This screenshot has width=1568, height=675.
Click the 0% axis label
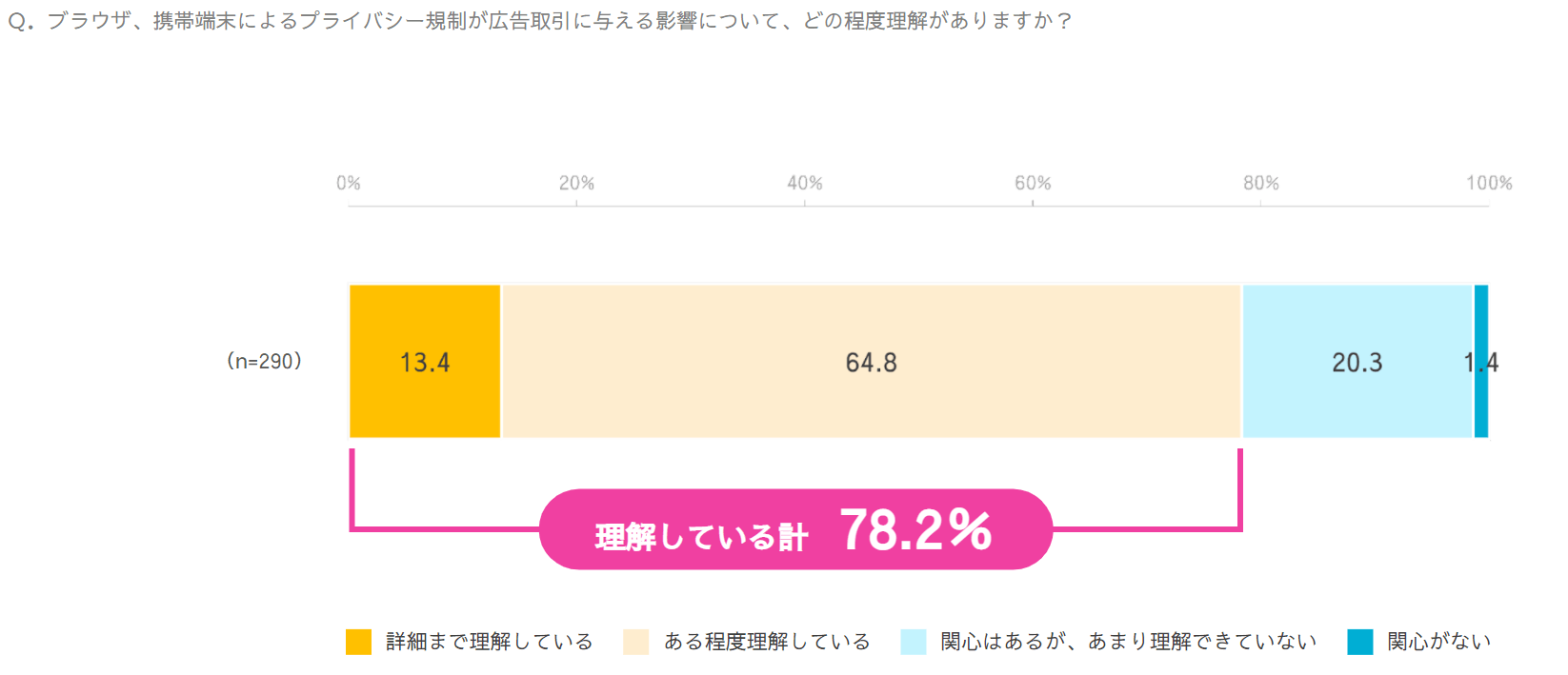click(x=349, y=183)
